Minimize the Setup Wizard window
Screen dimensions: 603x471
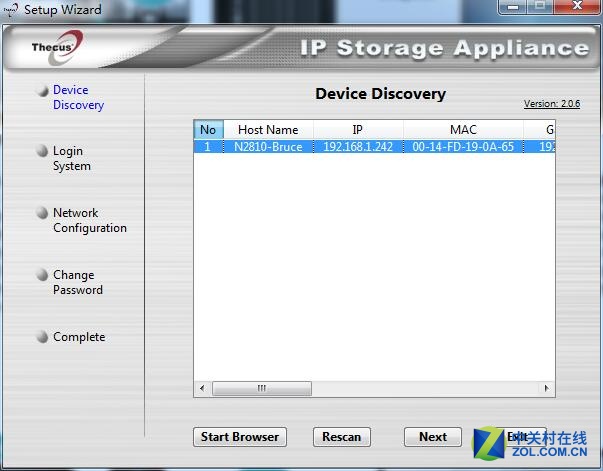click(513, 7)
